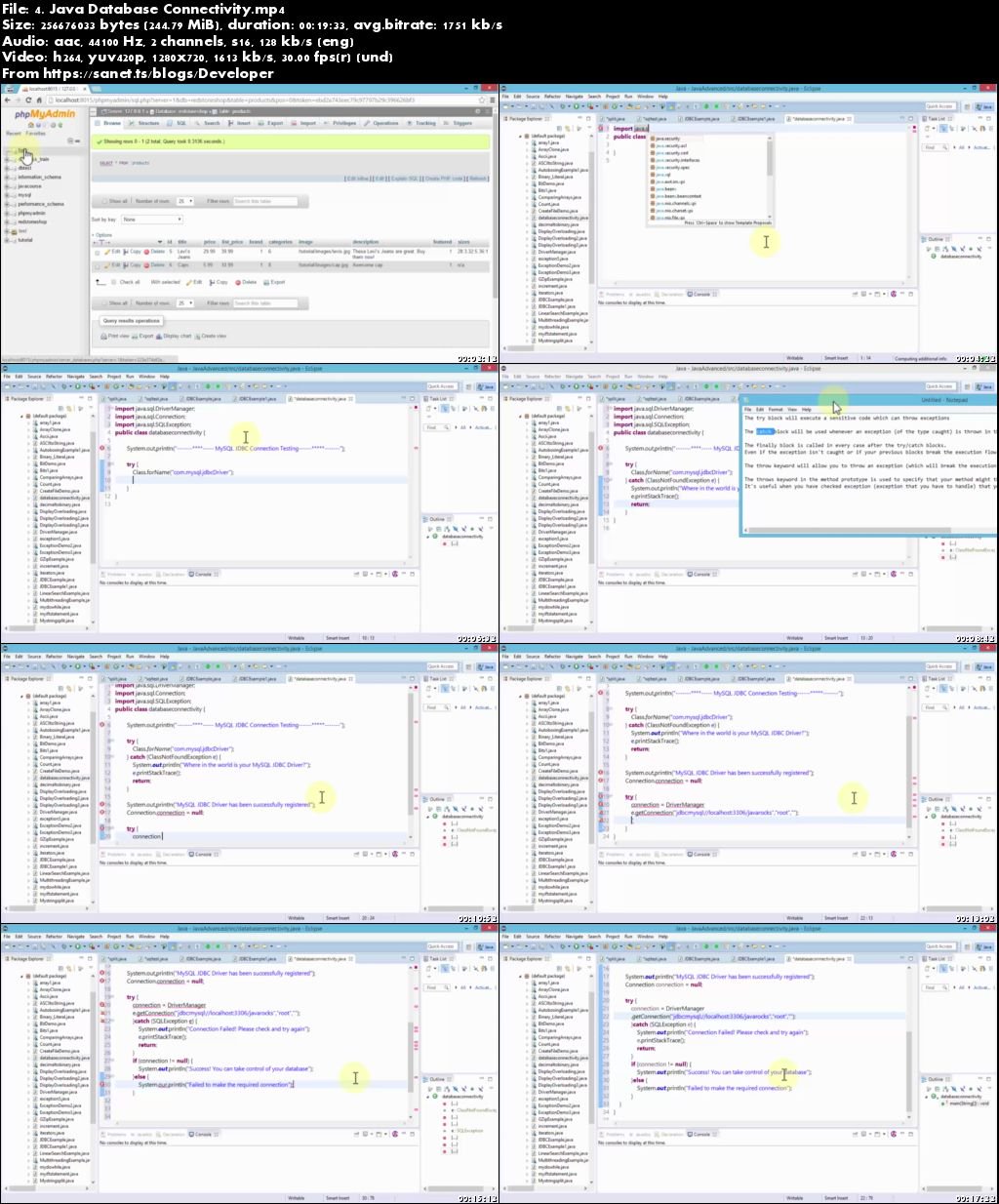Click Quick Access field in java.security popup frame
999x1204 pixels.
[x=940, y=106]
